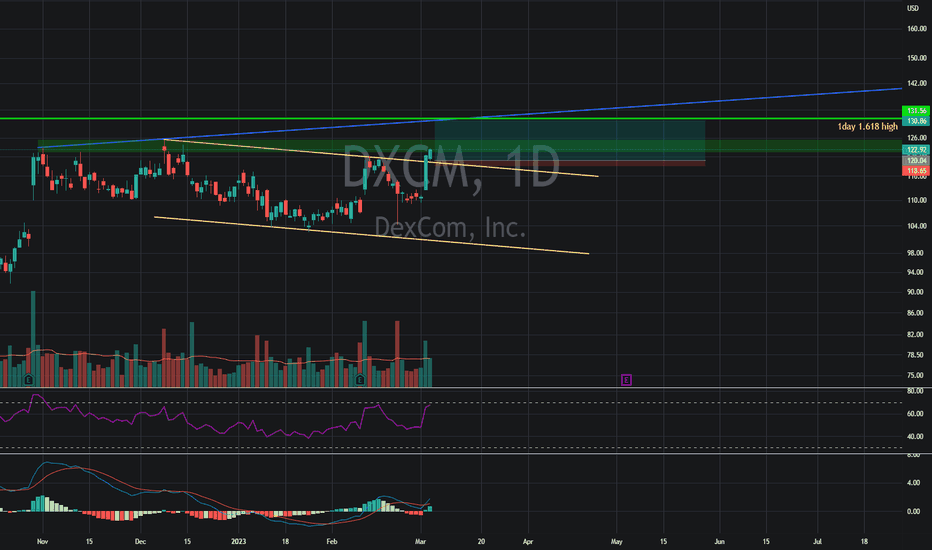Click the RSI 40.00 scale label
932x550 pixels.
tap(917, 436)
